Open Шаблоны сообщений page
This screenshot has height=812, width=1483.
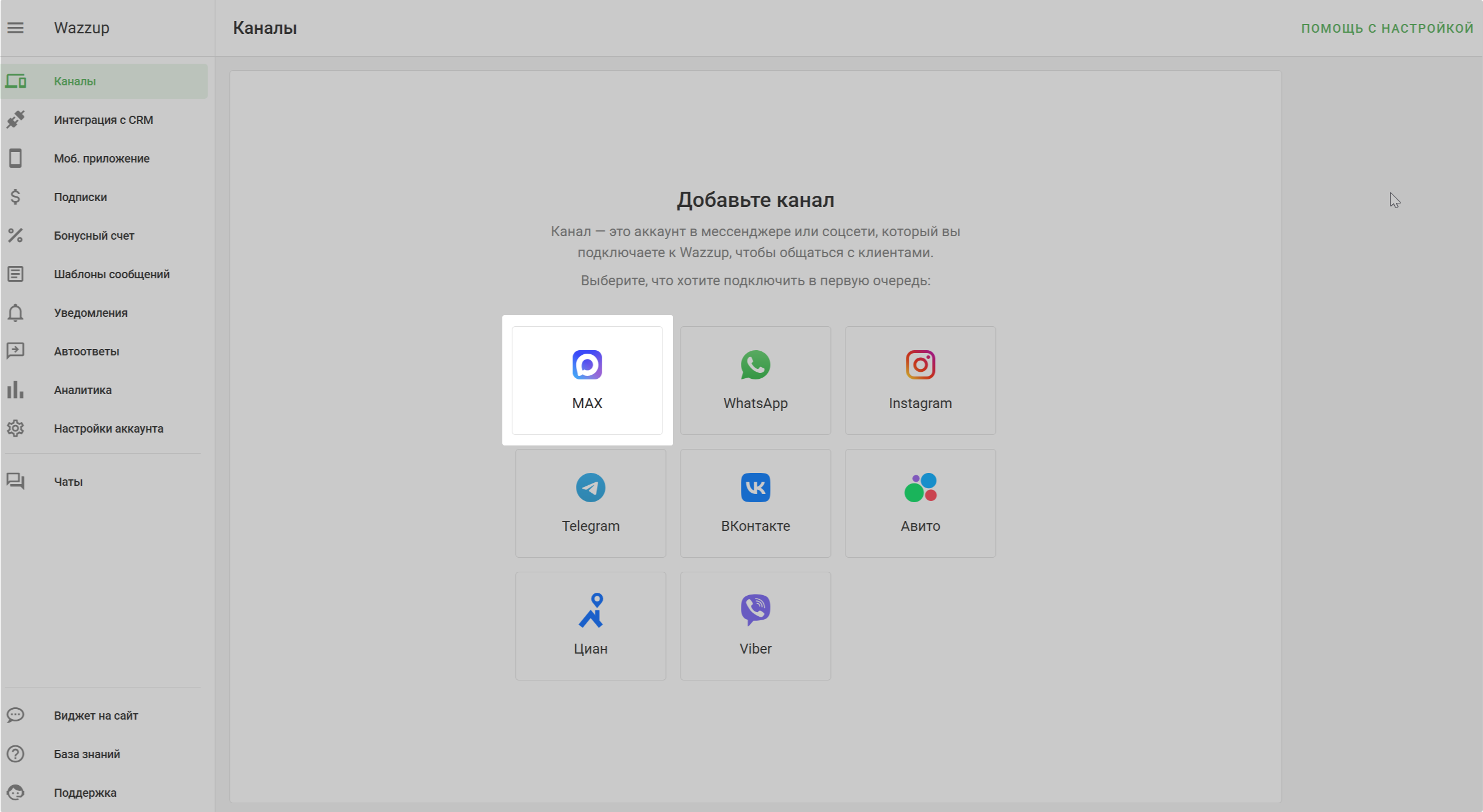coord(104,274)
